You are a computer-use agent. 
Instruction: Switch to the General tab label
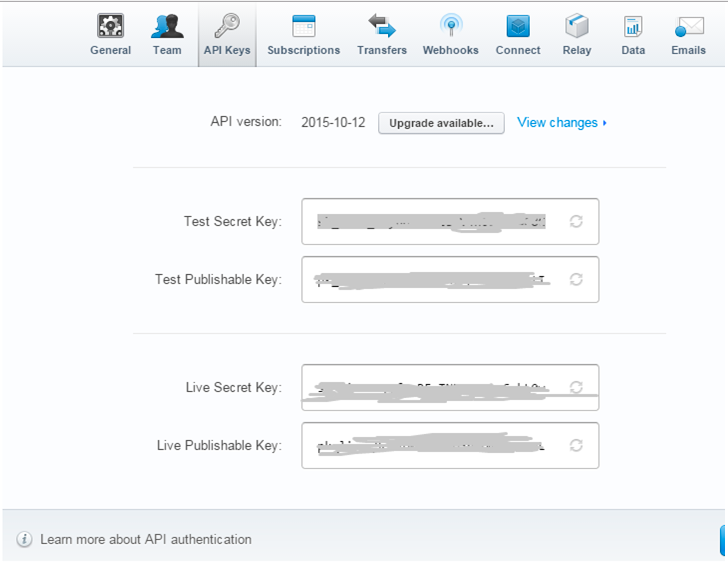tap(110, 50)
